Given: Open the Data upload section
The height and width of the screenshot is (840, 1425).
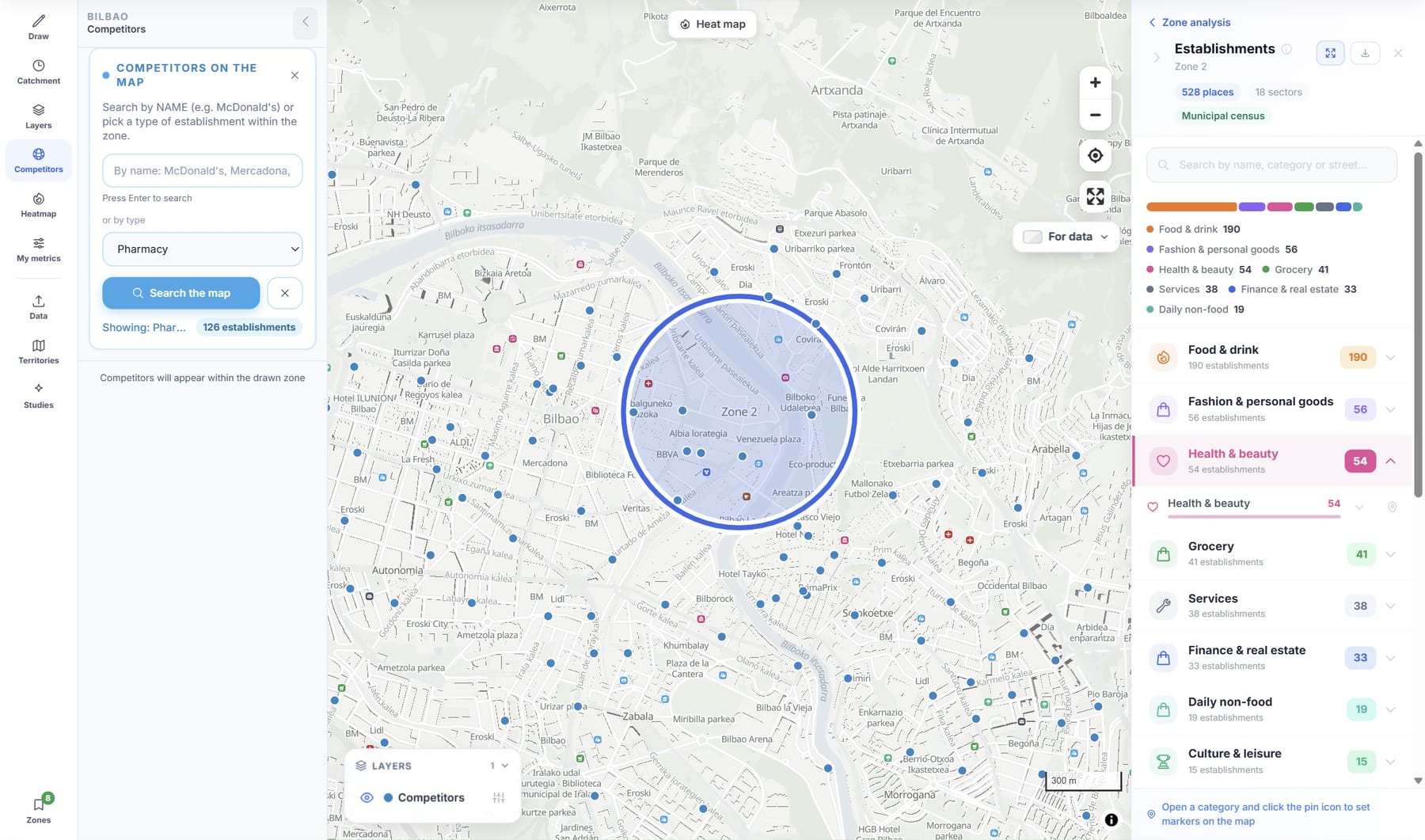Looking at the screenshot, I should click(38, 306).
